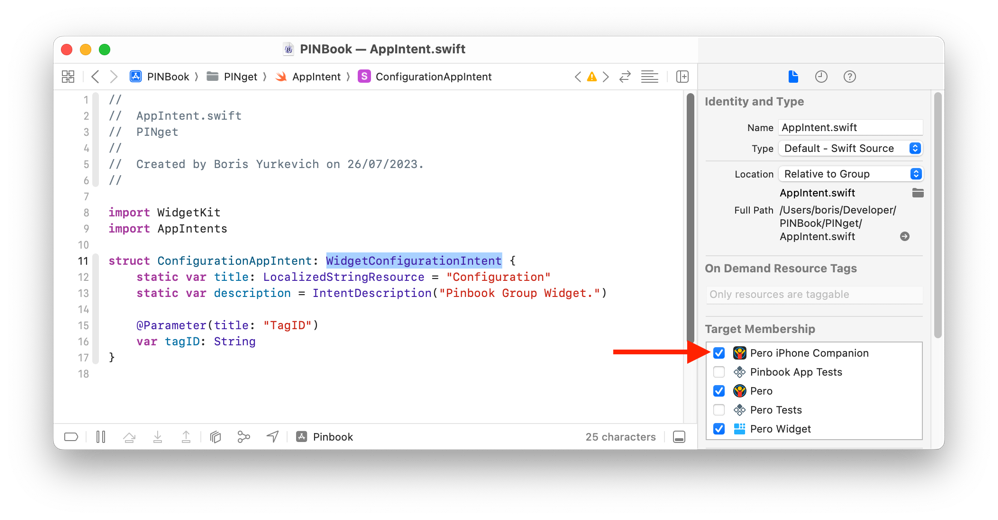This screenshot has height=520, width=998.
Task: Open the related items grid menu
Action: coord(68,76)
